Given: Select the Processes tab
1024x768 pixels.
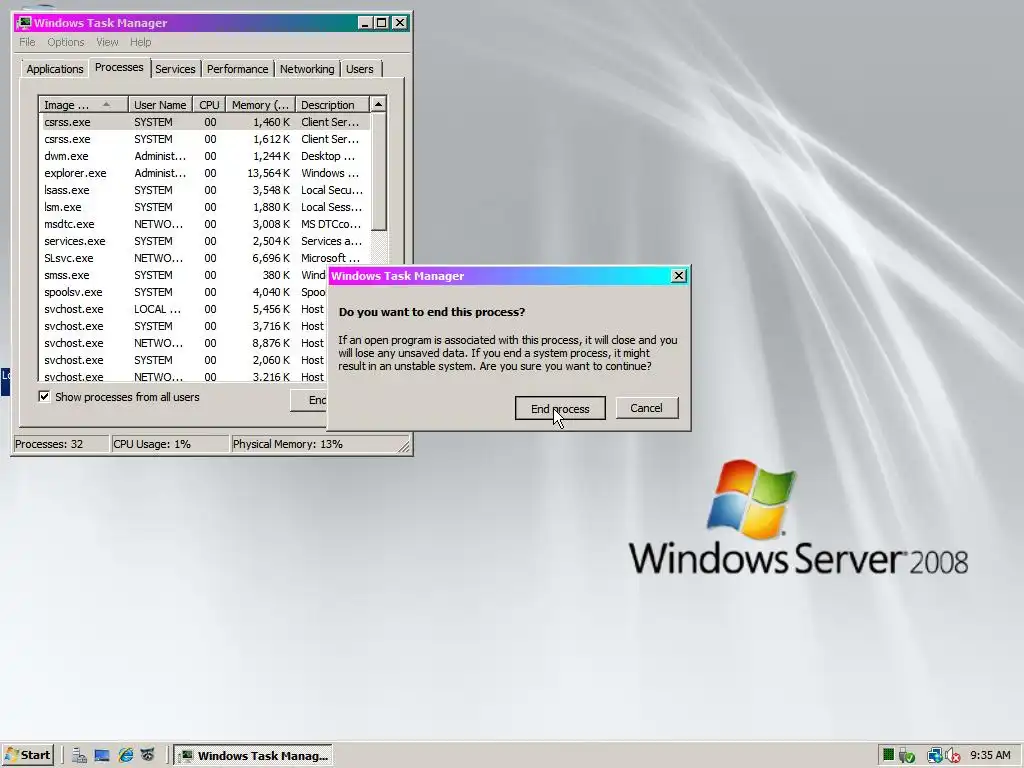Looking at the screenshot, I should pyautogui.click(x=119, y=67).
